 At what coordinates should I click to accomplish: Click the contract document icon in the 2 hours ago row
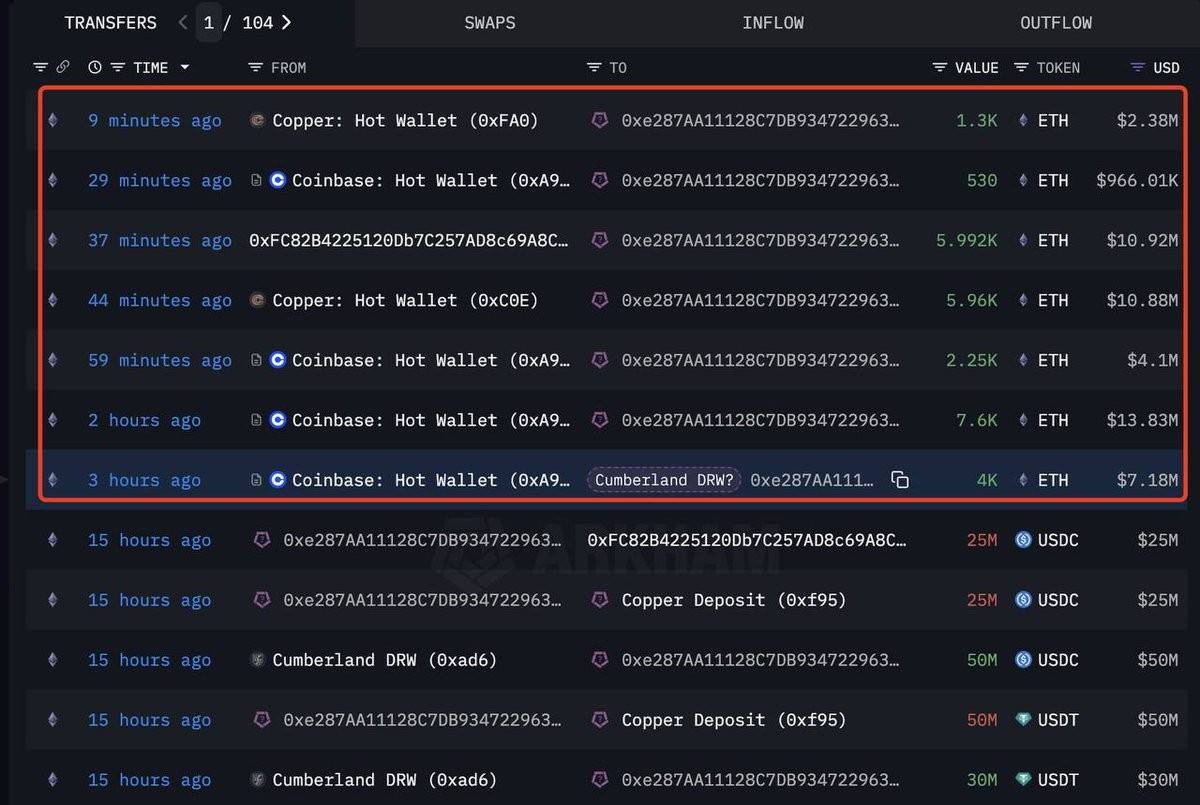tap(256, 420)
